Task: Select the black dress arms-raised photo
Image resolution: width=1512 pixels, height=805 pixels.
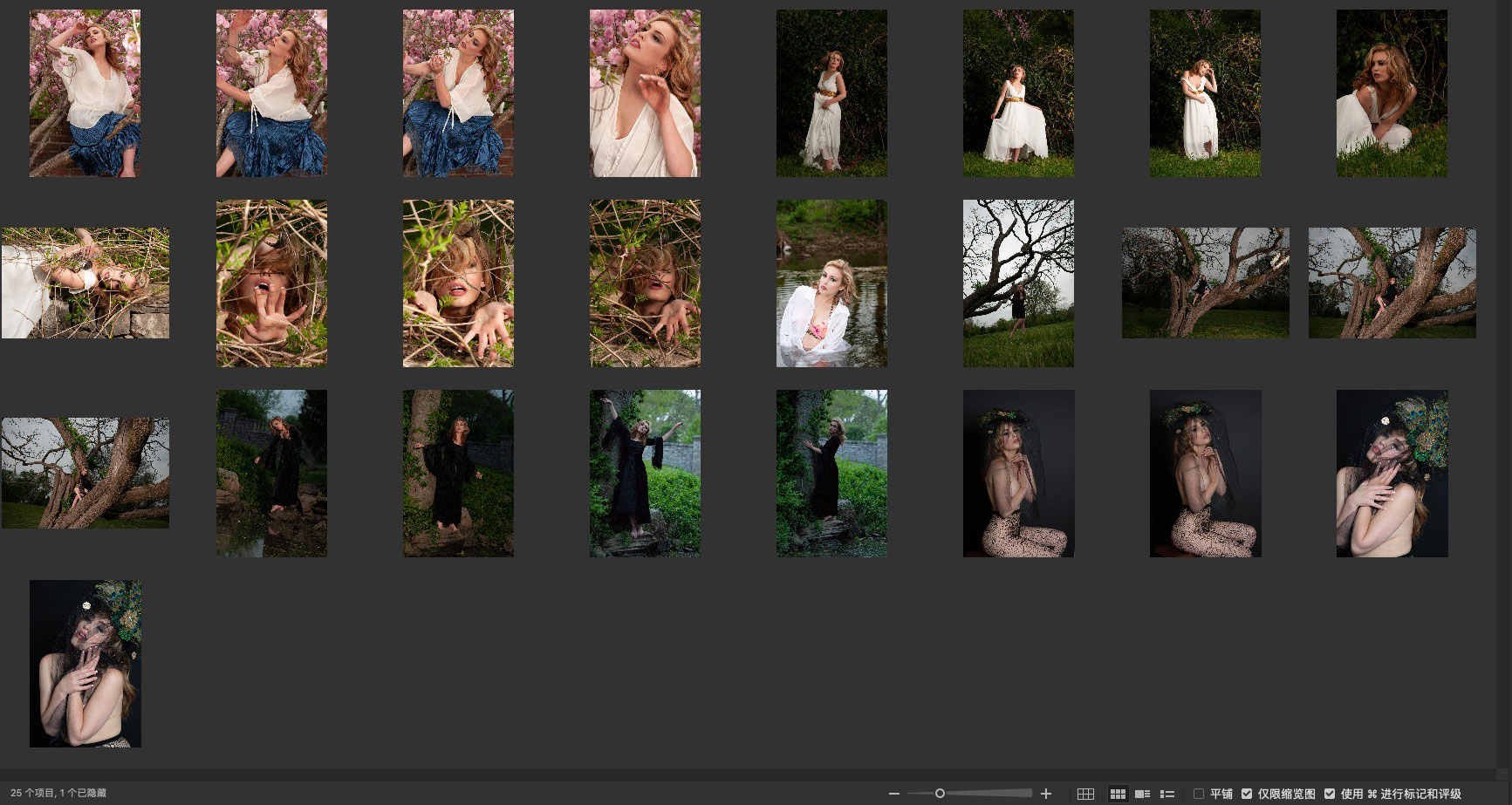Action: (645, 473)
